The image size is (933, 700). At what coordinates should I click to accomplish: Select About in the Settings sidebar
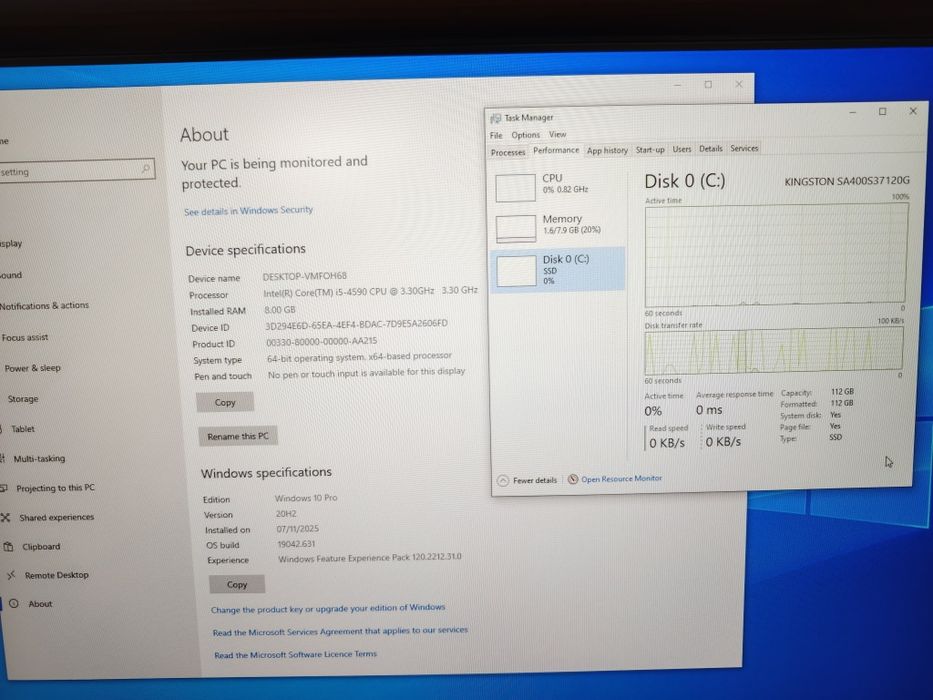(x=40, y=604)
